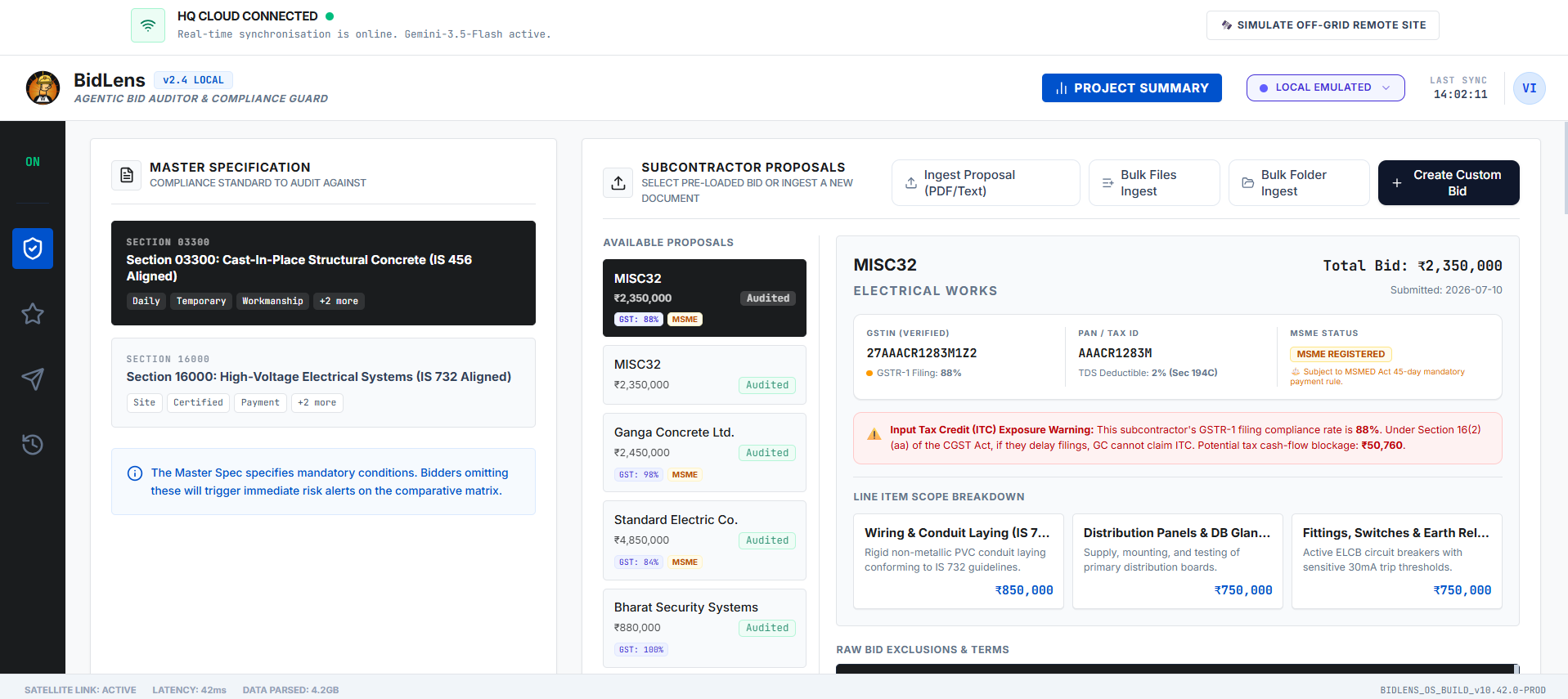Click the BIDLENS_OS_BUILD version text
The image size is (1568, 699).
[x=1462, y=690]
